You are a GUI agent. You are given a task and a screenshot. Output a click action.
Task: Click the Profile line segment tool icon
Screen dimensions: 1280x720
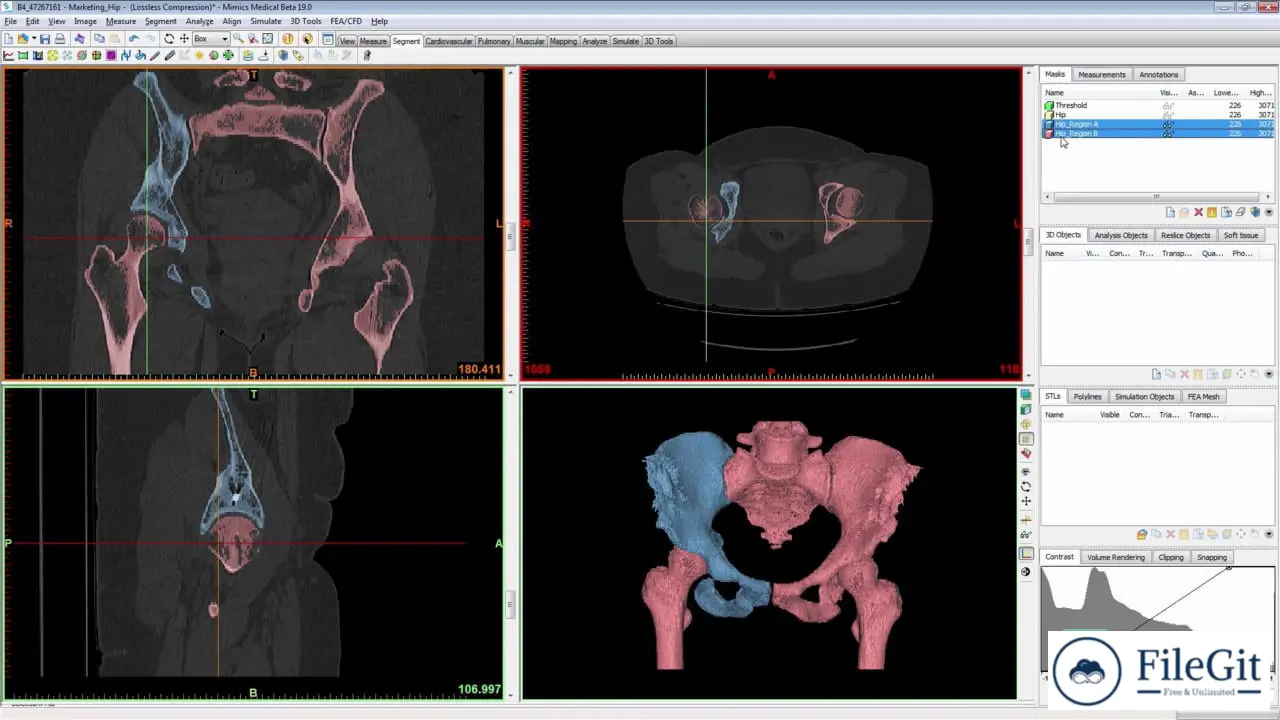point(8,55)
